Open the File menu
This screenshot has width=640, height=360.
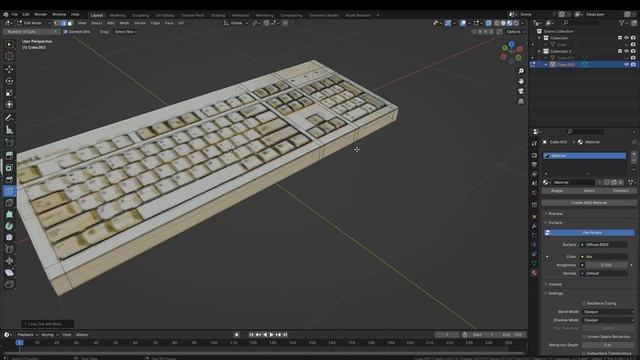tap(15, 14)
